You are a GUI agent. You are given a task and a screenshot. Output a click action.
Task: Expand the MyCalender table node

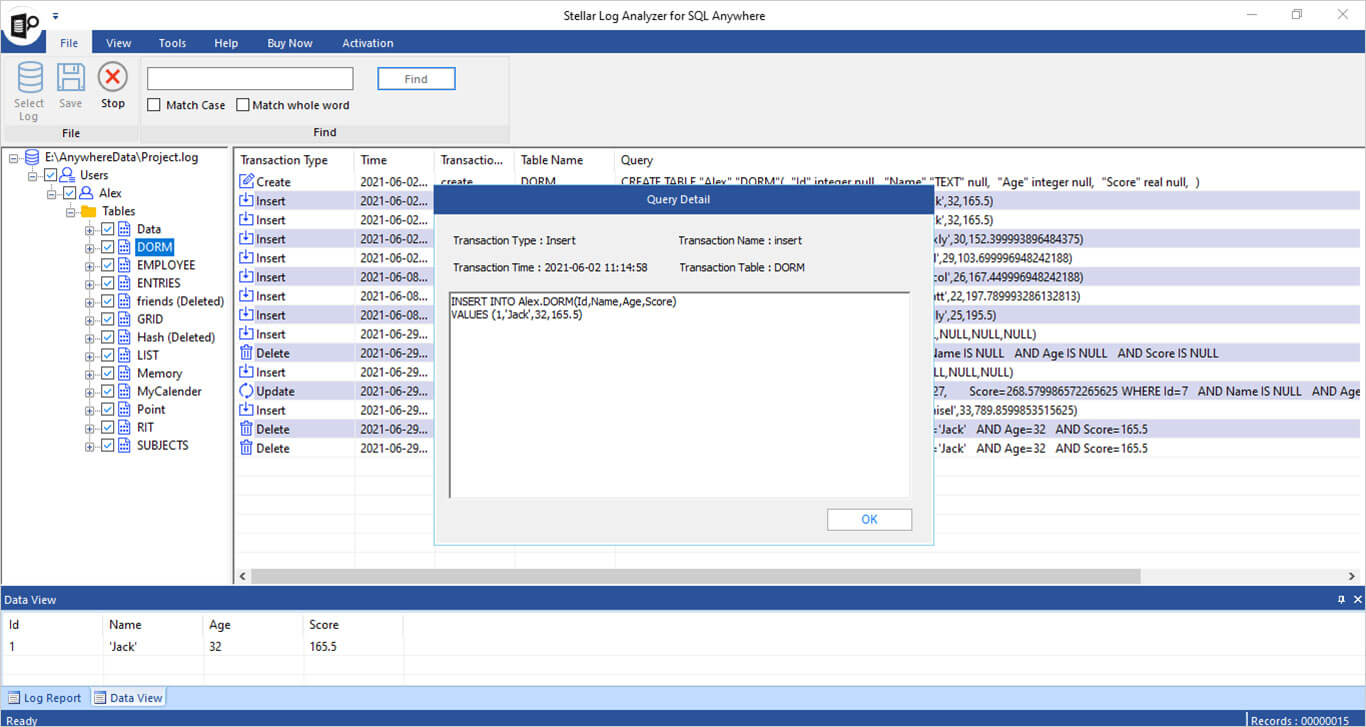(x=90, y=391)
